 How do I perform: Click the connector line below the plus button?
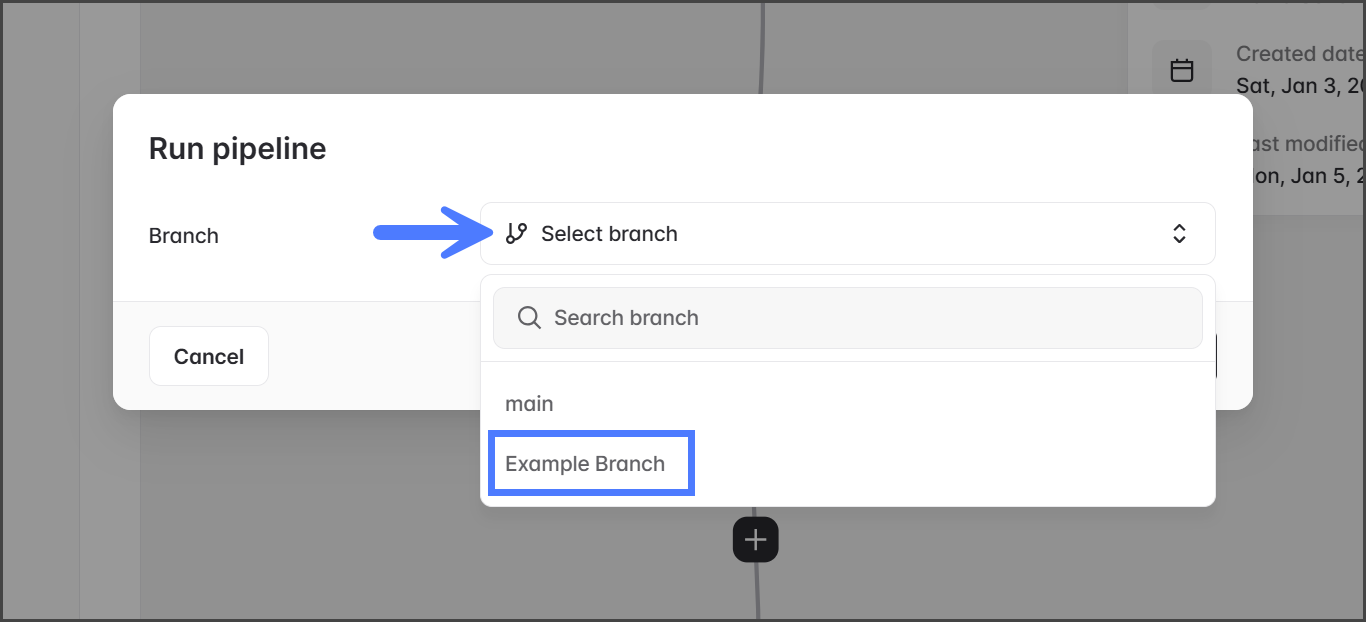757,595
